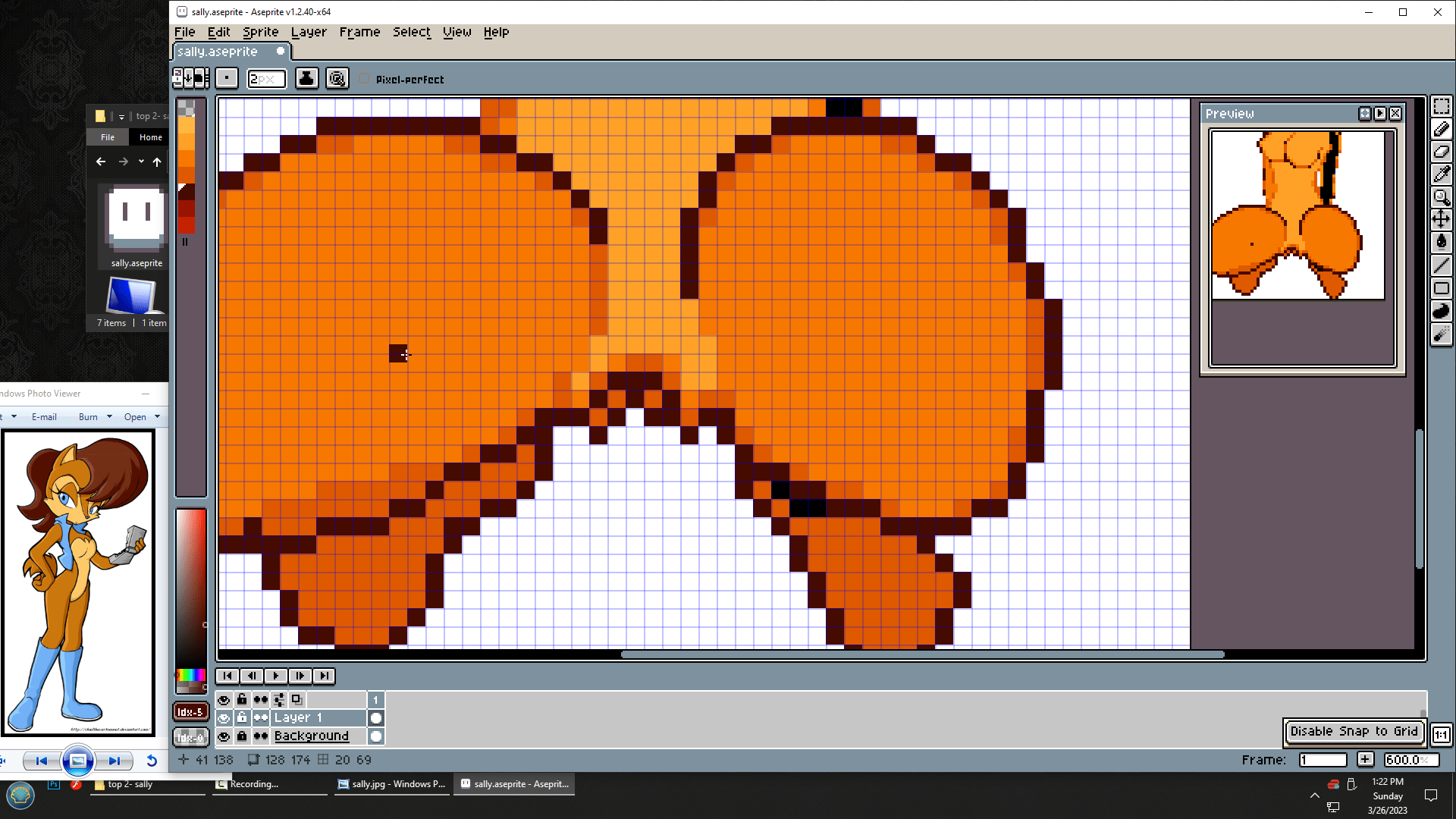
Task: Click Disable Snap to Grid button
Action: 1354,731
